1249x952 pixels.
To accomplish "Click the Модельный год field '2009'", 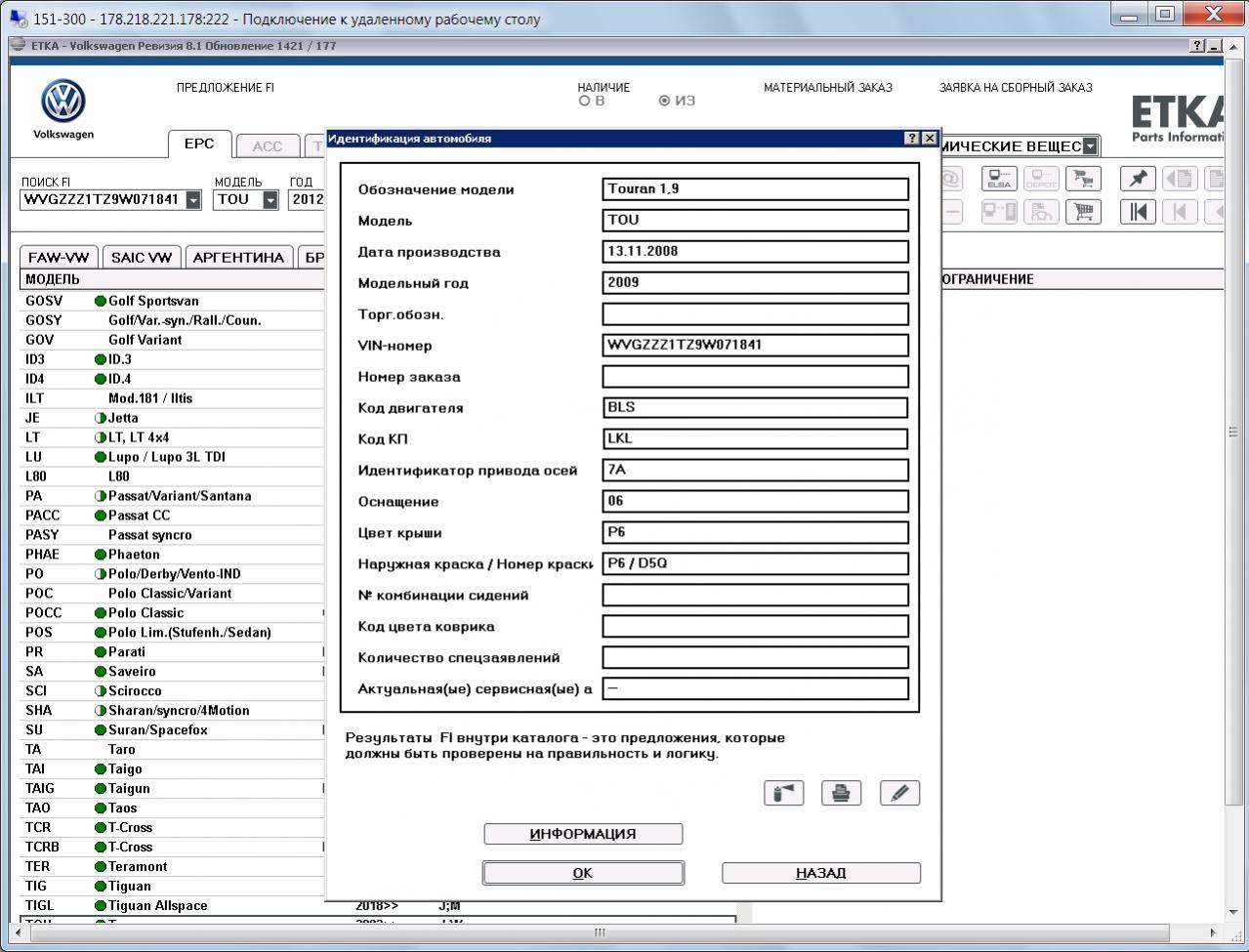I will tap(756, 283).
